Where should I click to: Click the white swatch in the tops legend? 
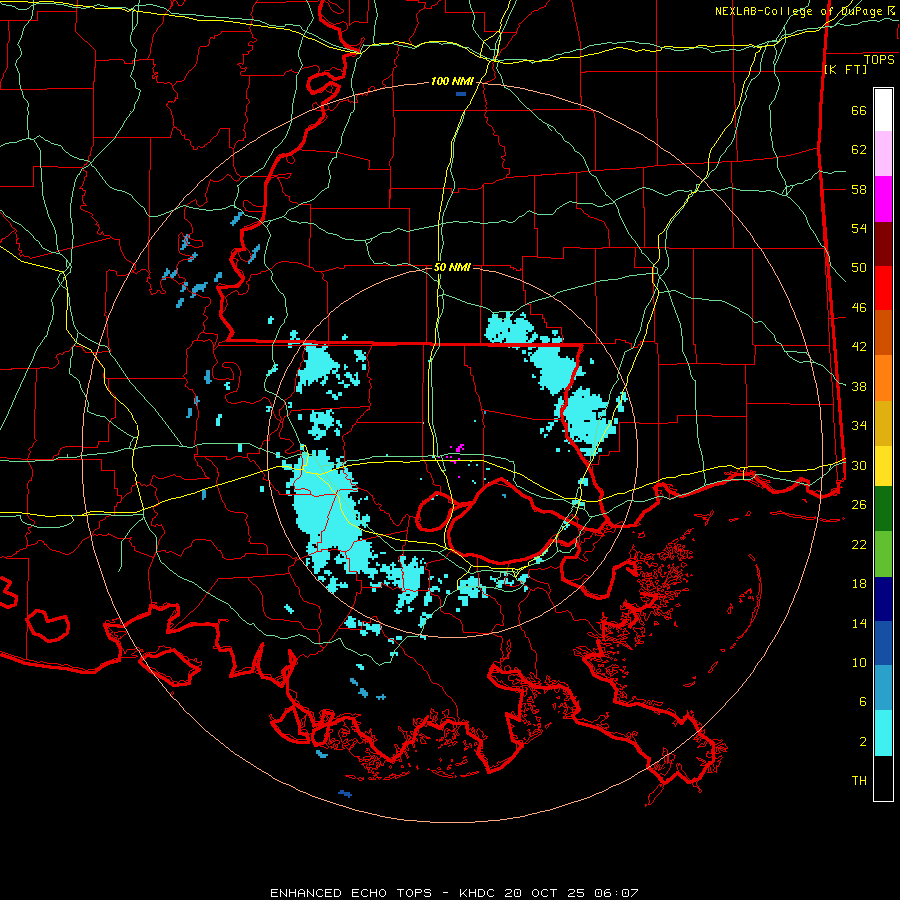pos(883,110)
